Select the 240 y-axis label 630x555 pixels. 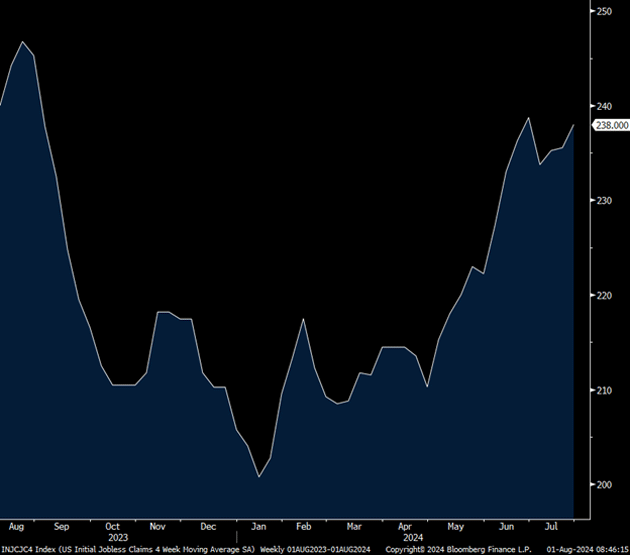[x=604, y=106]
